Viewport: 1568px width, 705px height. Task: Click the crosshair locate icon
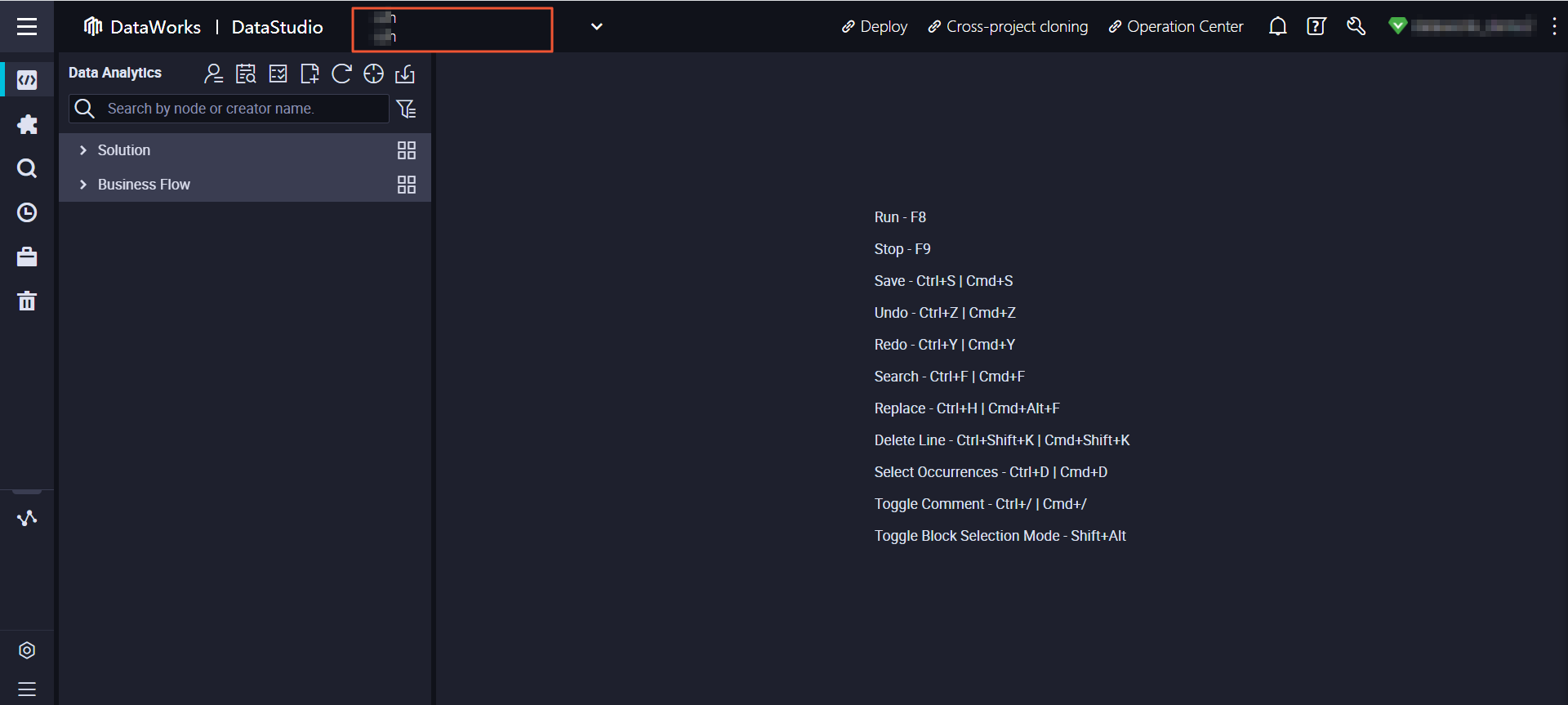click(x=373, y=74)
